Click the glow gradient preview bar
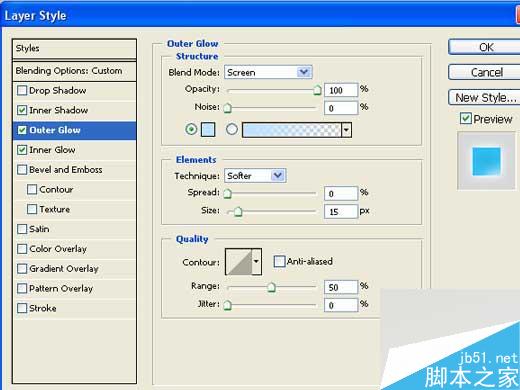This screenshot has width=520, height=390. tap(292, 130)
